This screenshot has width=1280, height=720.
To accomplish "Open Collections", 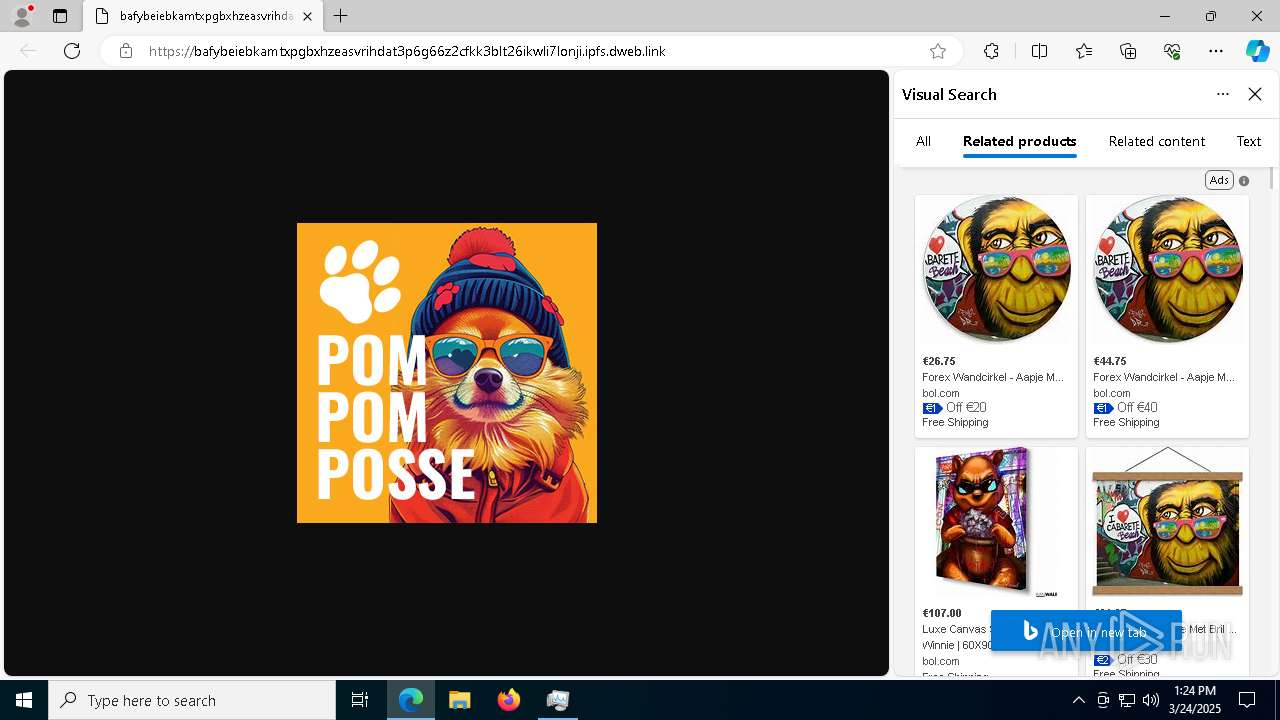I will coord(1128,51).
